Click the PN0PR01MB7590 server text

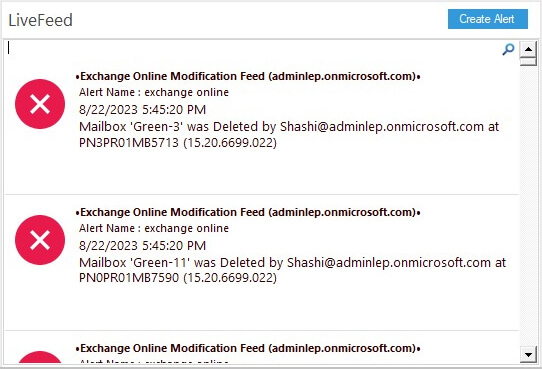129,278
